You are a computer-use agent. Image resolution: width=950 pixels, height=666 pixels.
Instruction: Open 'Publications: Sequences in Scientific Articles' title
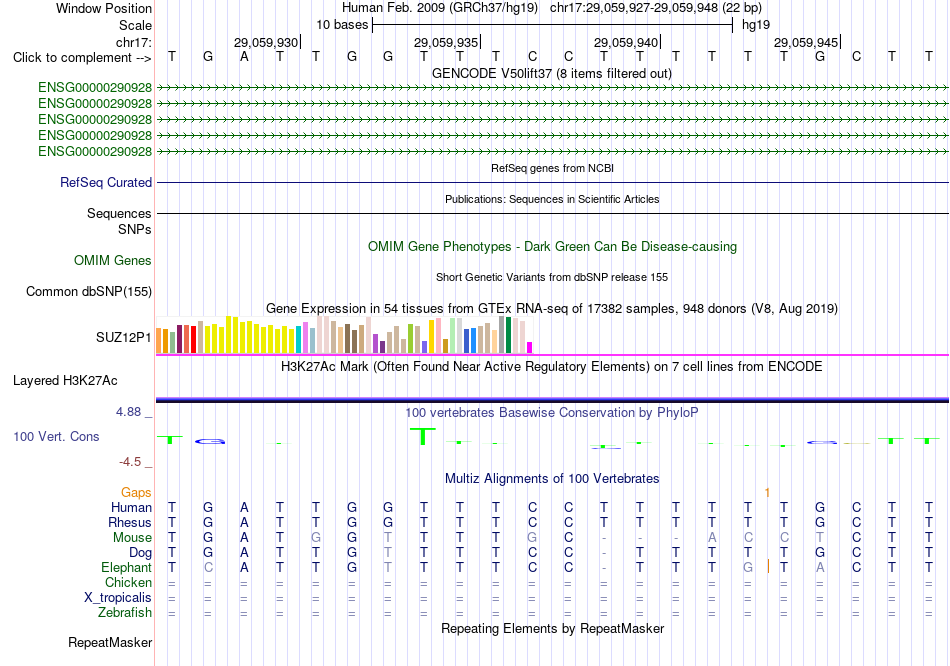(x=552, y=199)
